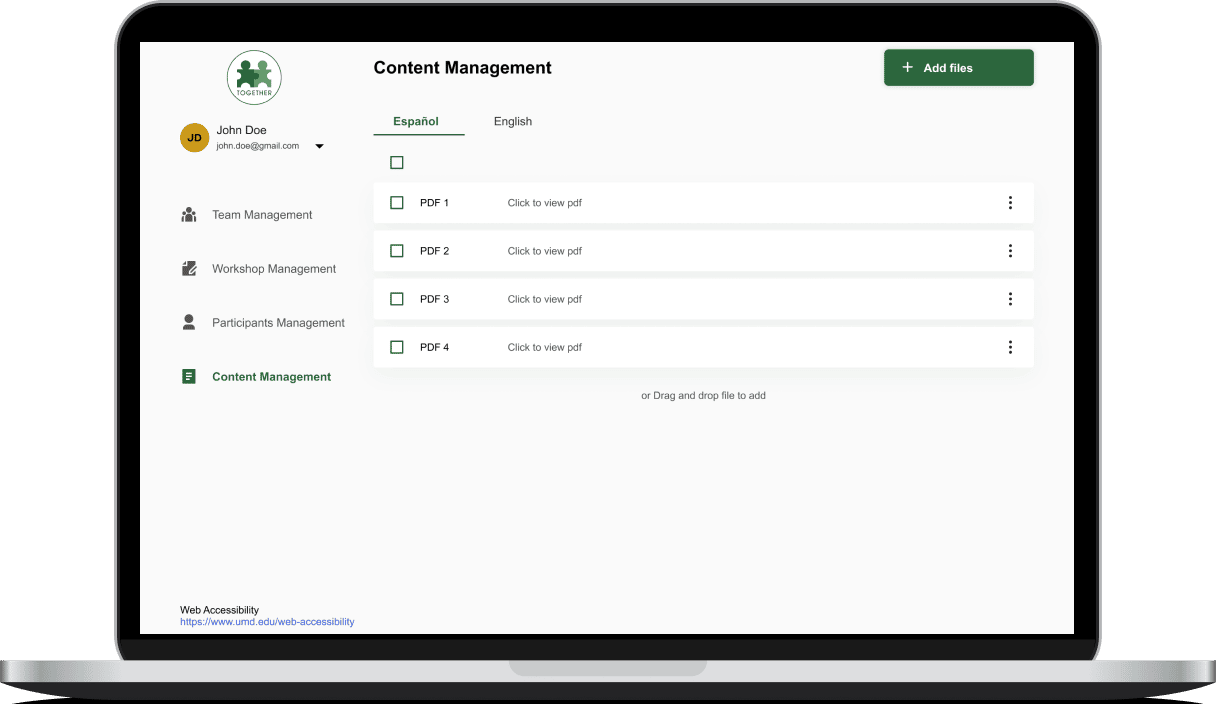Image resolution: width=1216 pixels, height=704 pixels.
Task: Switch to the English tab
Action: point(513,122)
